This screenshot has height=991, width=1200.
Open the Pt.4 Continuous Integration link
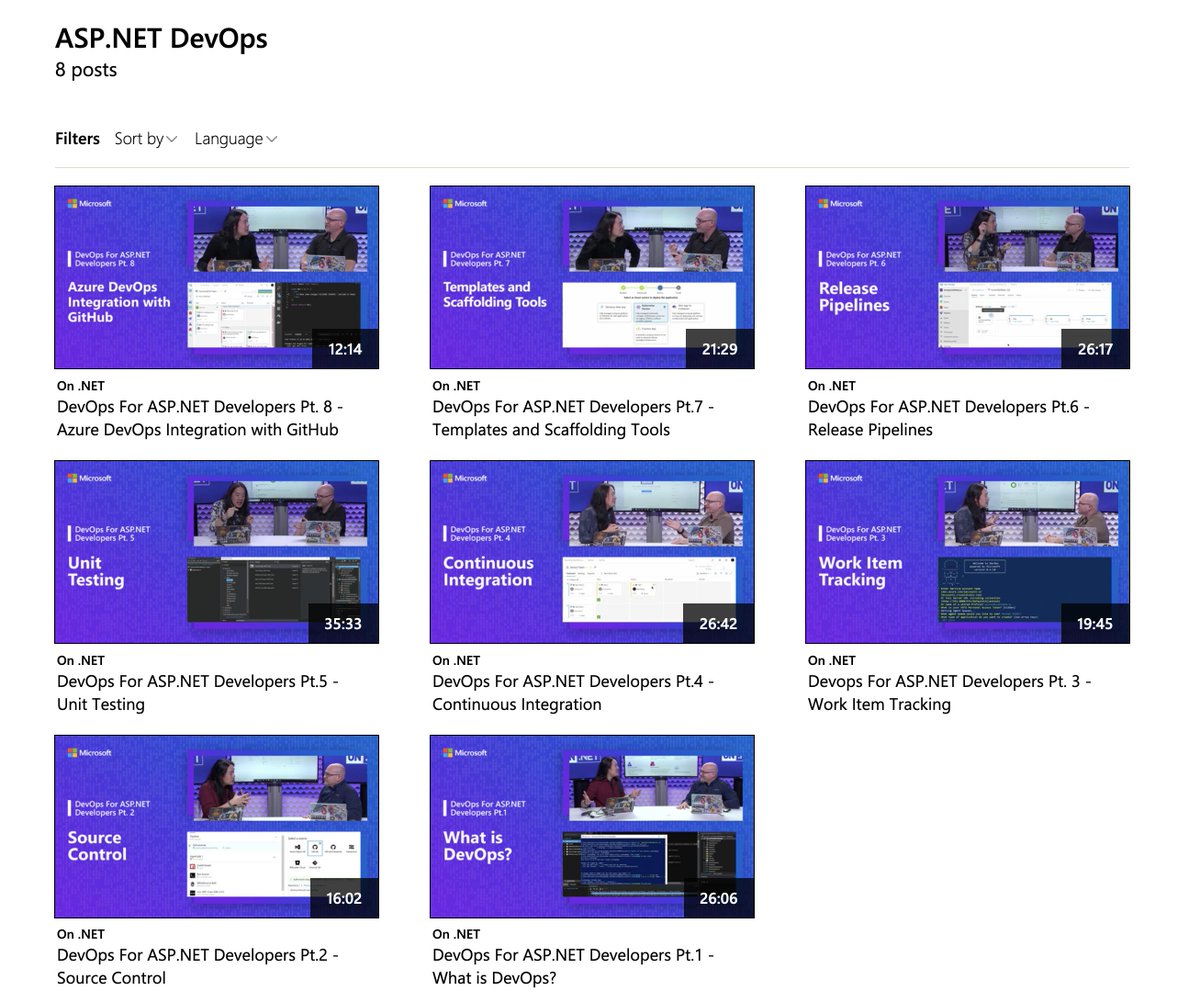(572, 692)
